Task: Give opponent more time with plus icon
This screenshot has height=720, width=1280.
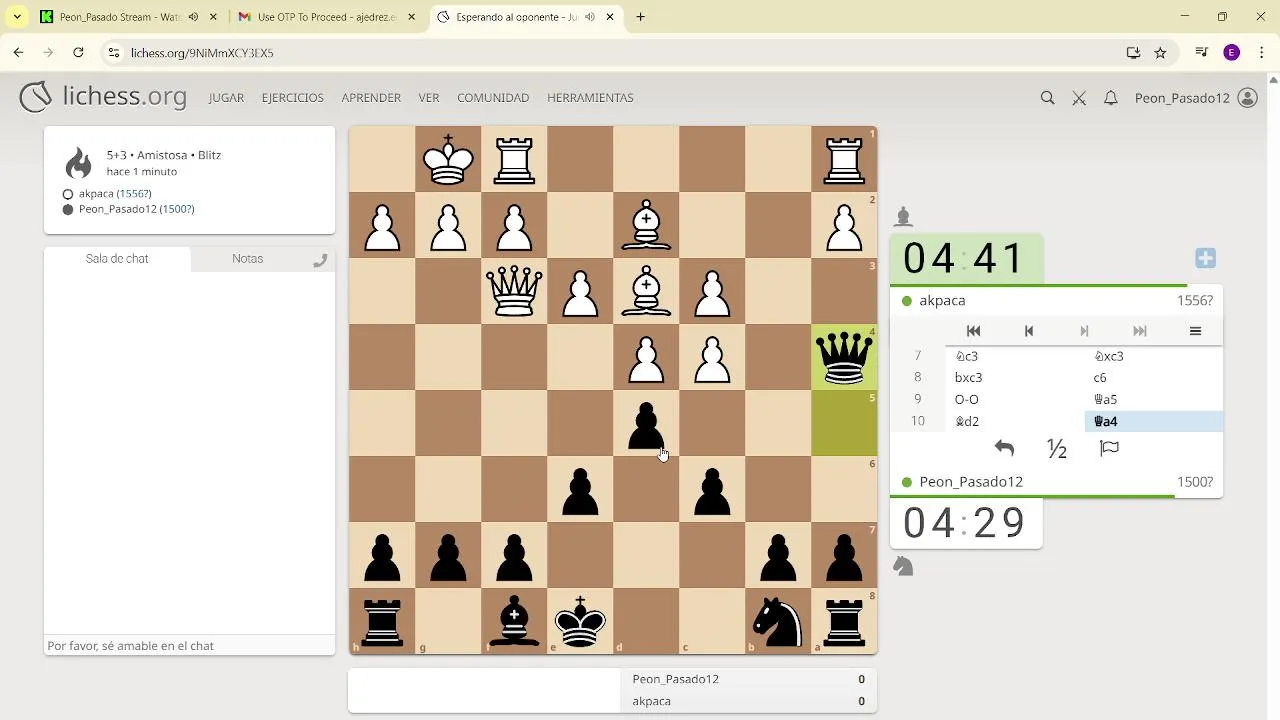Action: [1205, 259]
